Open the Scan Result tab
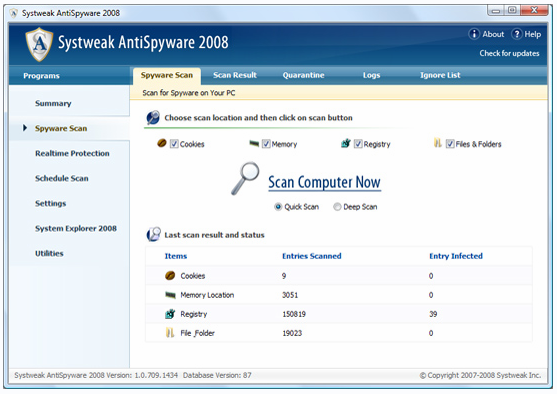This screenshot has height=394, width=557. pos(235,75)
